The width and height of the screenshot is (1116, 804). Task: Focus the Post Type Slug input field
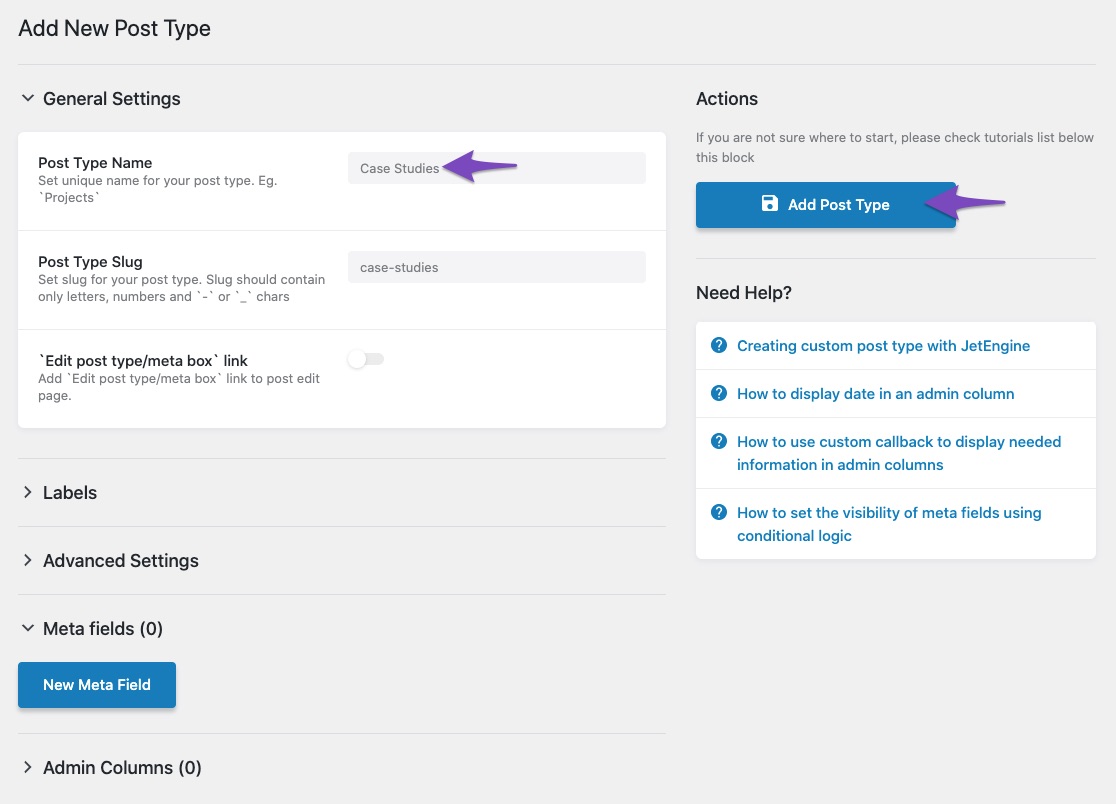497,267
